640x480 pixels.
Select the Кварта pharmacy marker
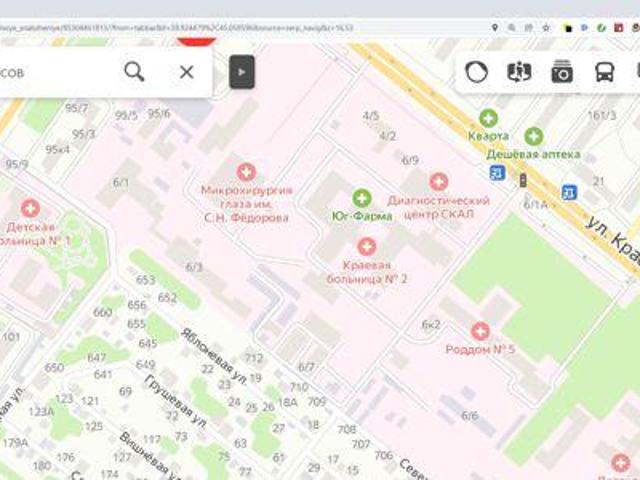point(488,118)
